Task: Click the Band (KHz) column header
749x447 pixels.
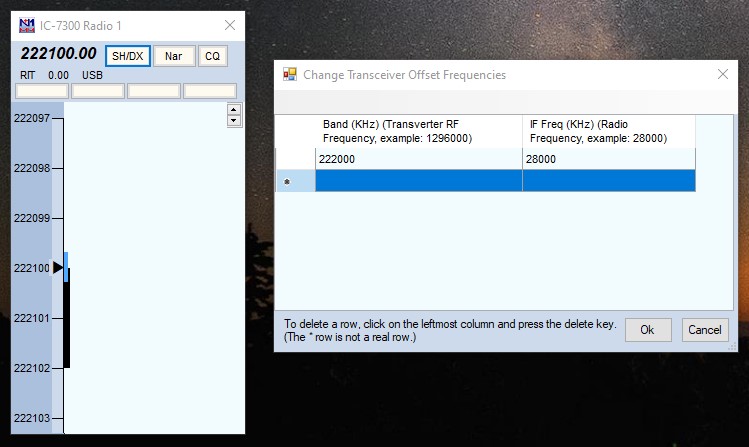Action: (418, 131)
